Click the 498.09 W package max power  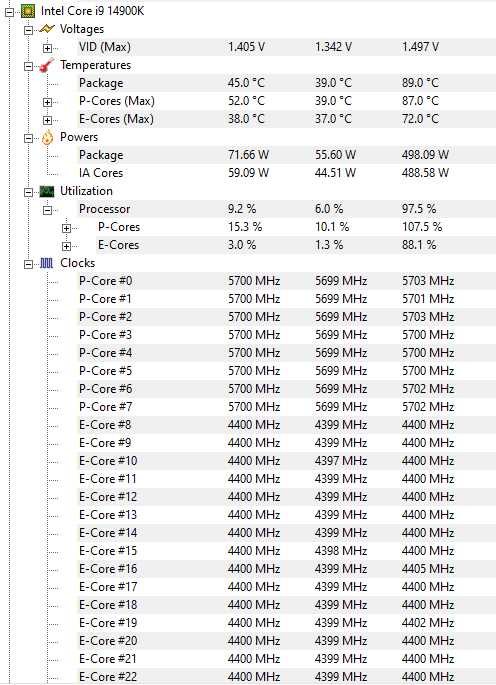[x=425, y=155]
